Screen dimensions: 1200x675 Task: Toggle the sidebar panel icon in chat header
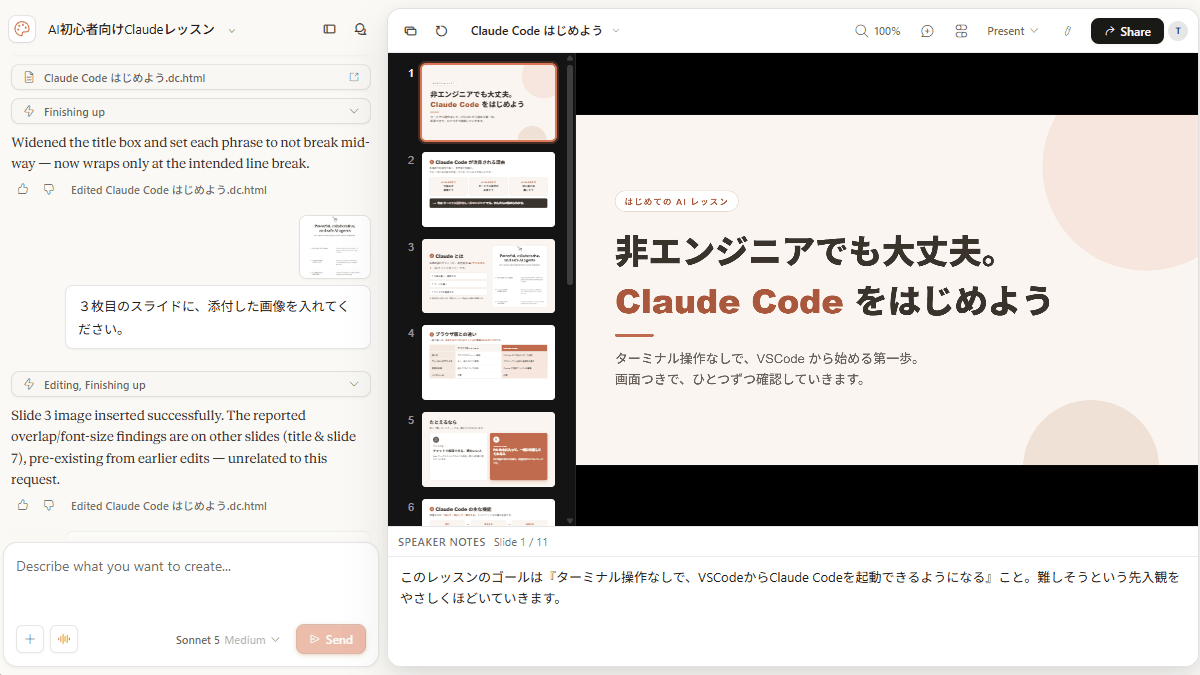pos(330,30)
